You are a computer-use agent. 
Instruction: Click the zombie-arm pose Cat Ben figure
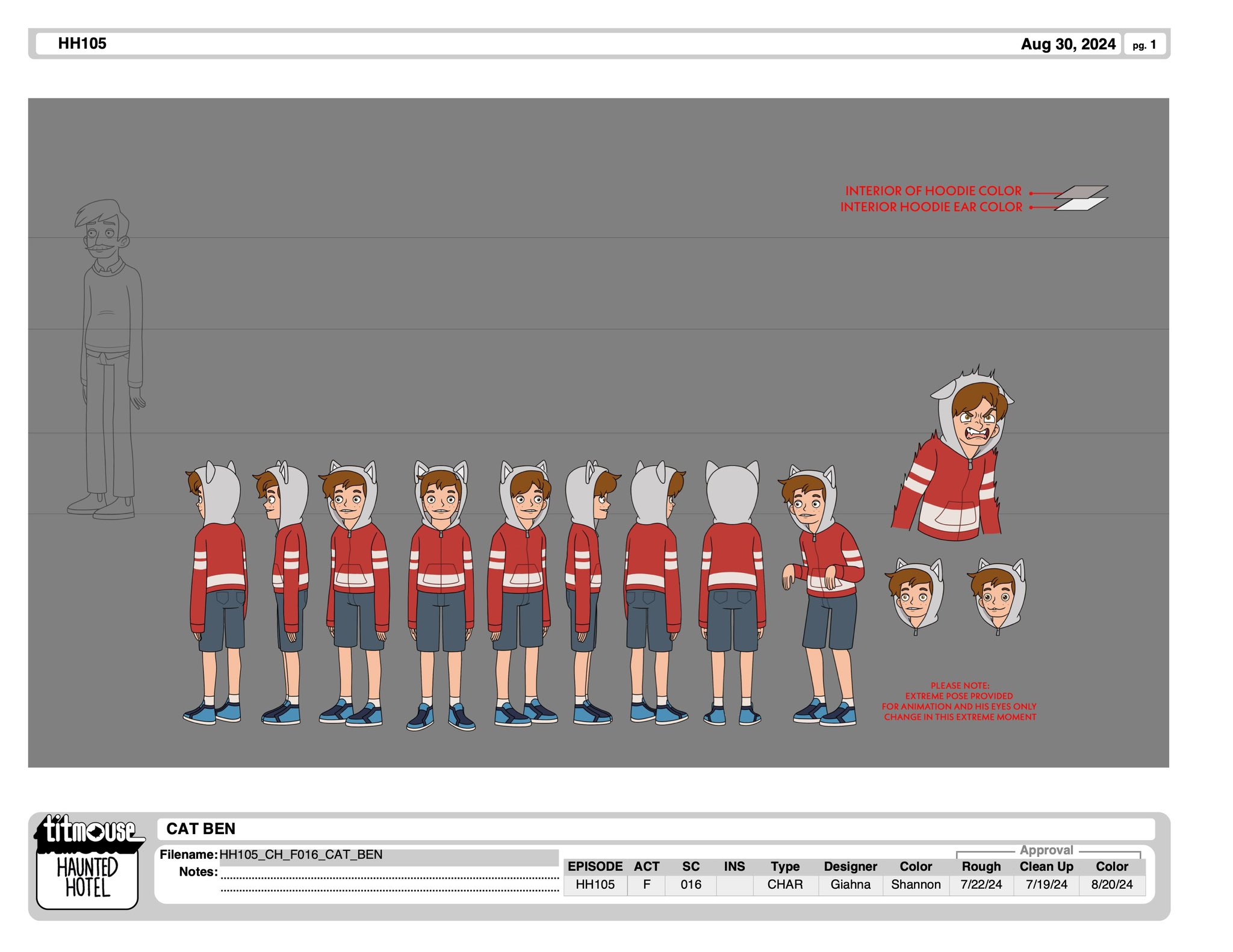tap(821, 596)
